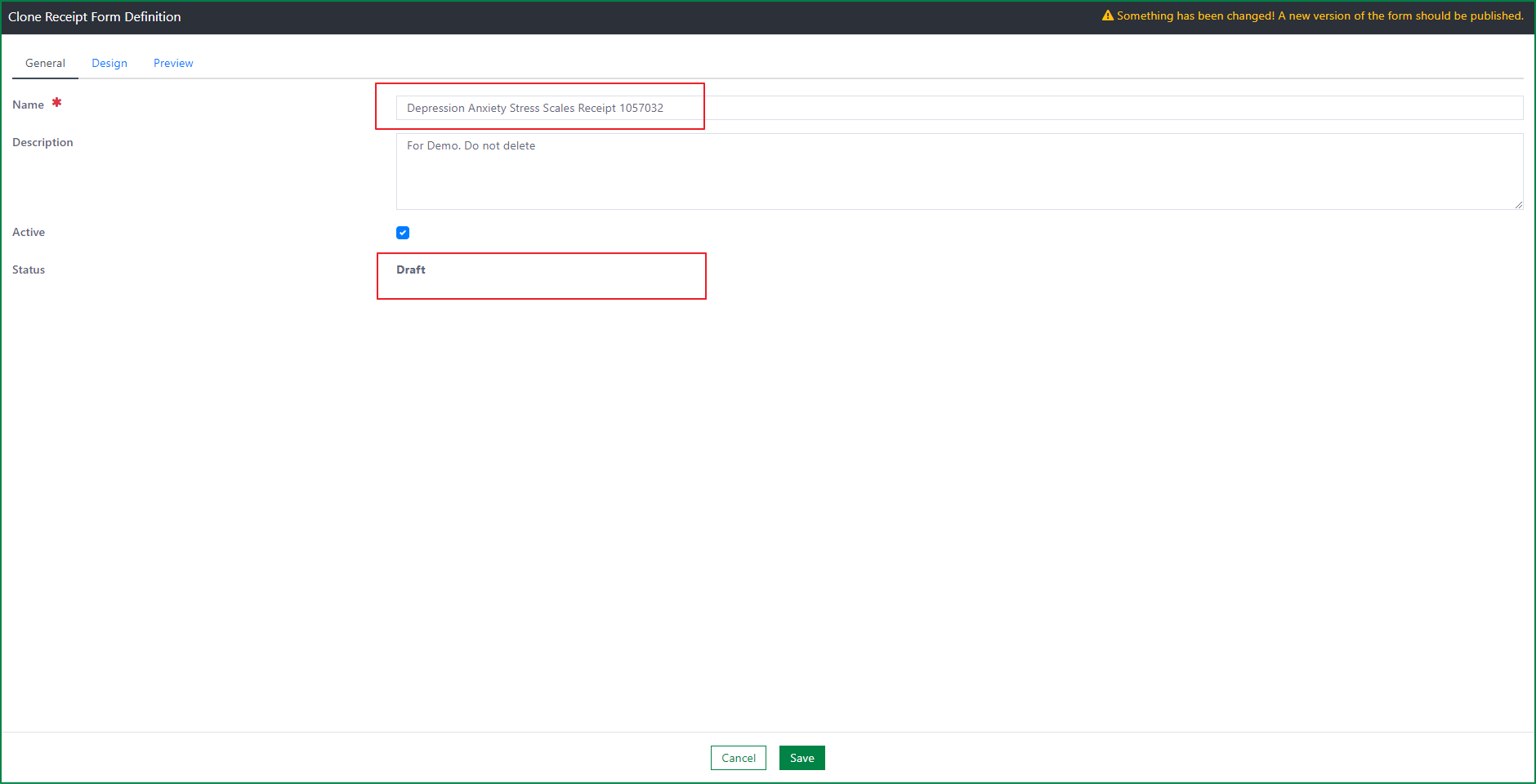Click the Name field label
The image size is (1536, 784).
pyautogui.click(x=28, y=105)
